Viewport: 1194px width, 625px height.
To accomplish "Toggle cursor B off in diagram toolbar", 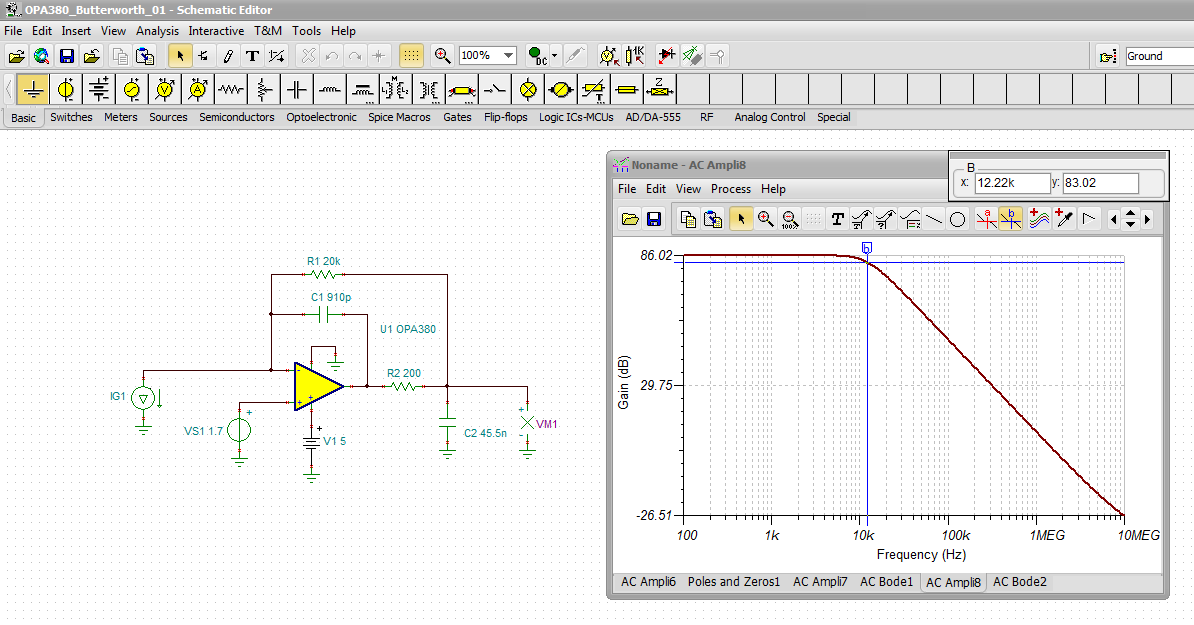I will coord(1011,219).
